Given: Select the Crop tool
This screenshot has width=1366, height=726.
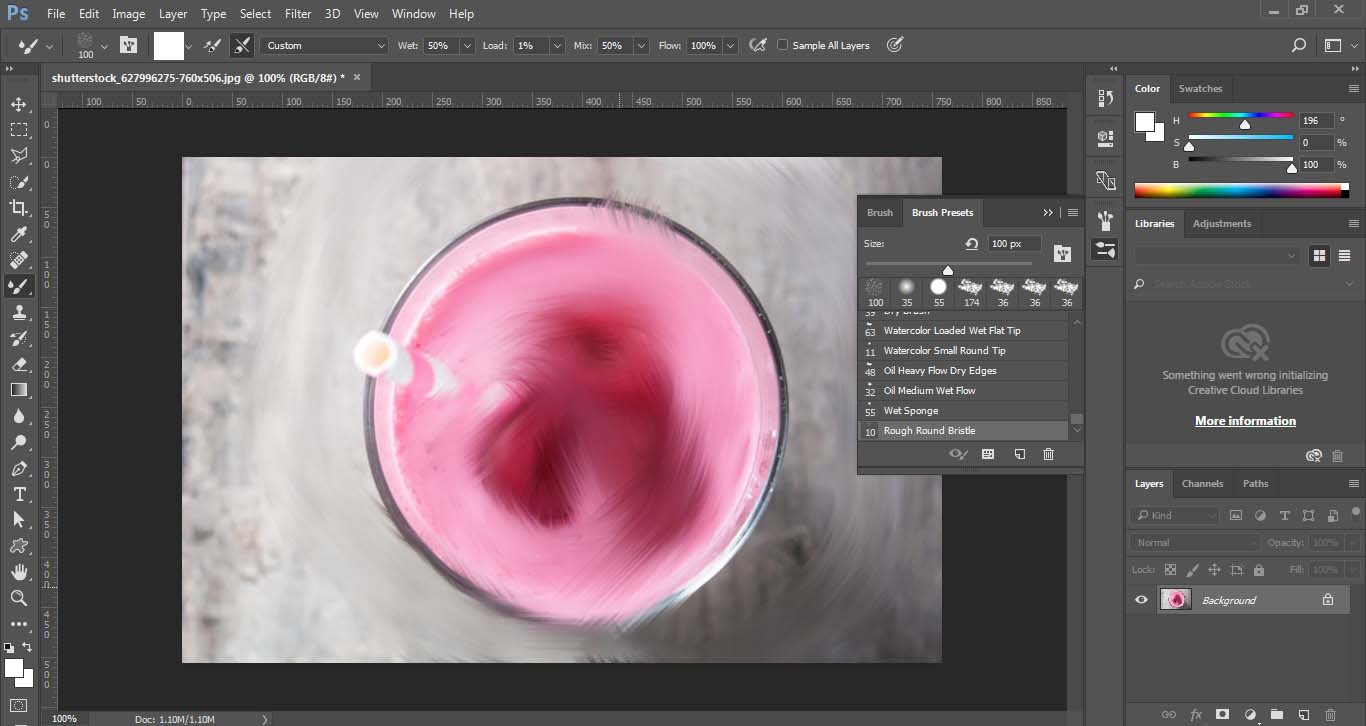Looking at the screenshot, I should [x=18, y=208].
